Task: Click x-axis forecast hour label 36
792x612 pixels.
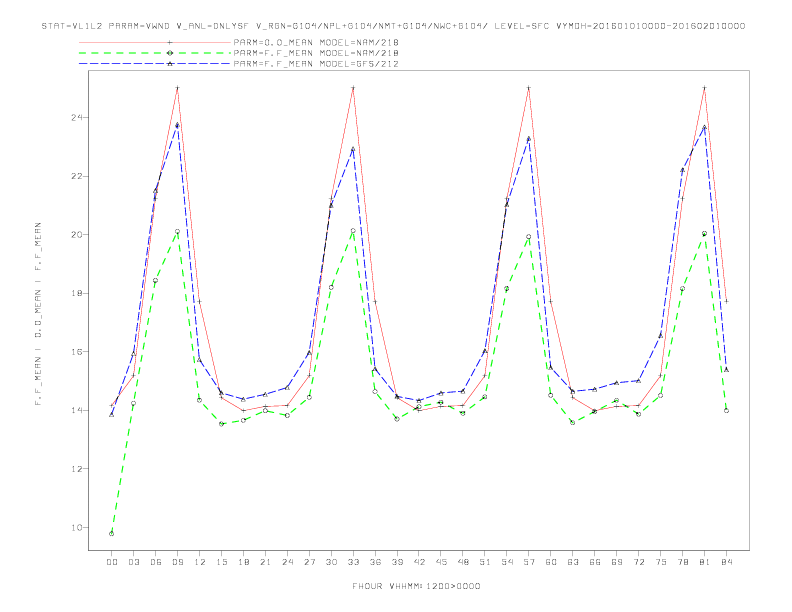Action: click(x=375, y=562)
